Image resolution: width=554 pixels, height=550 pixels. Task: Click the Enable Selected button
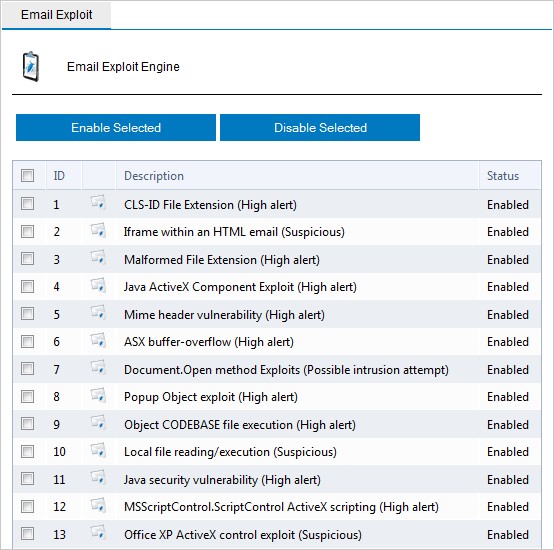coord(116,128)
